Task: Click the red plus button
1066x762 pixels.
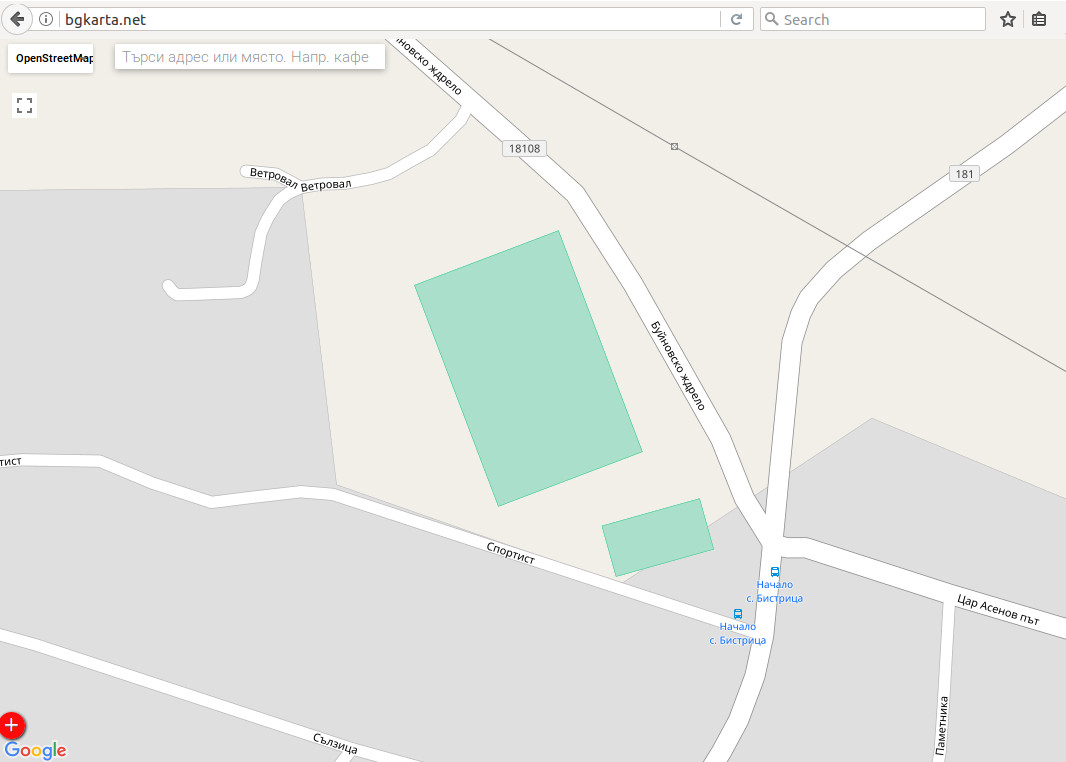Action: coord(12,725)
